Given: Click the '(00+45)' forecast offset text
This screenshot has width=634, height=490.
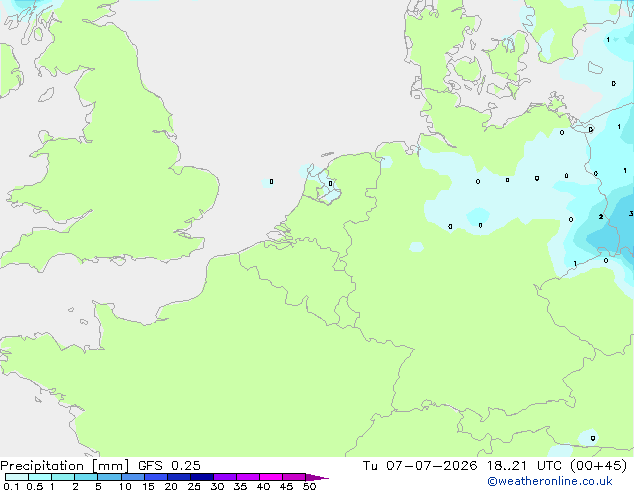Looking at the screenshot, I should (x=598, y=466).
